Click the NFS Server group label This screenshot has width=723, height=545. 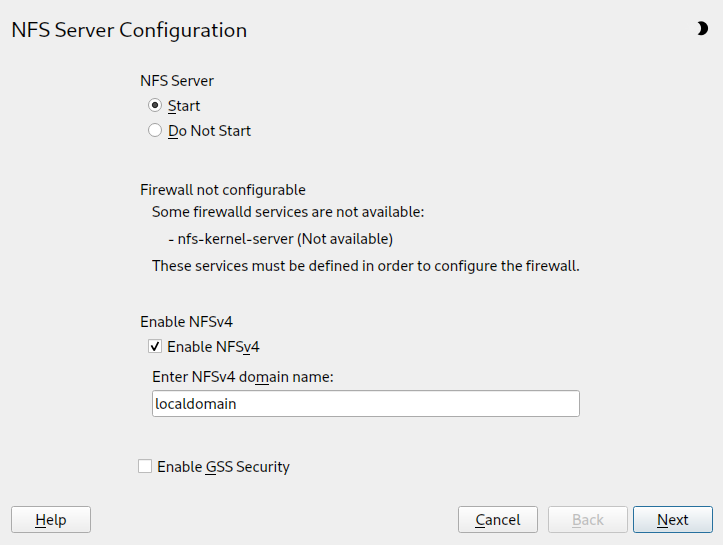(177, 81)
